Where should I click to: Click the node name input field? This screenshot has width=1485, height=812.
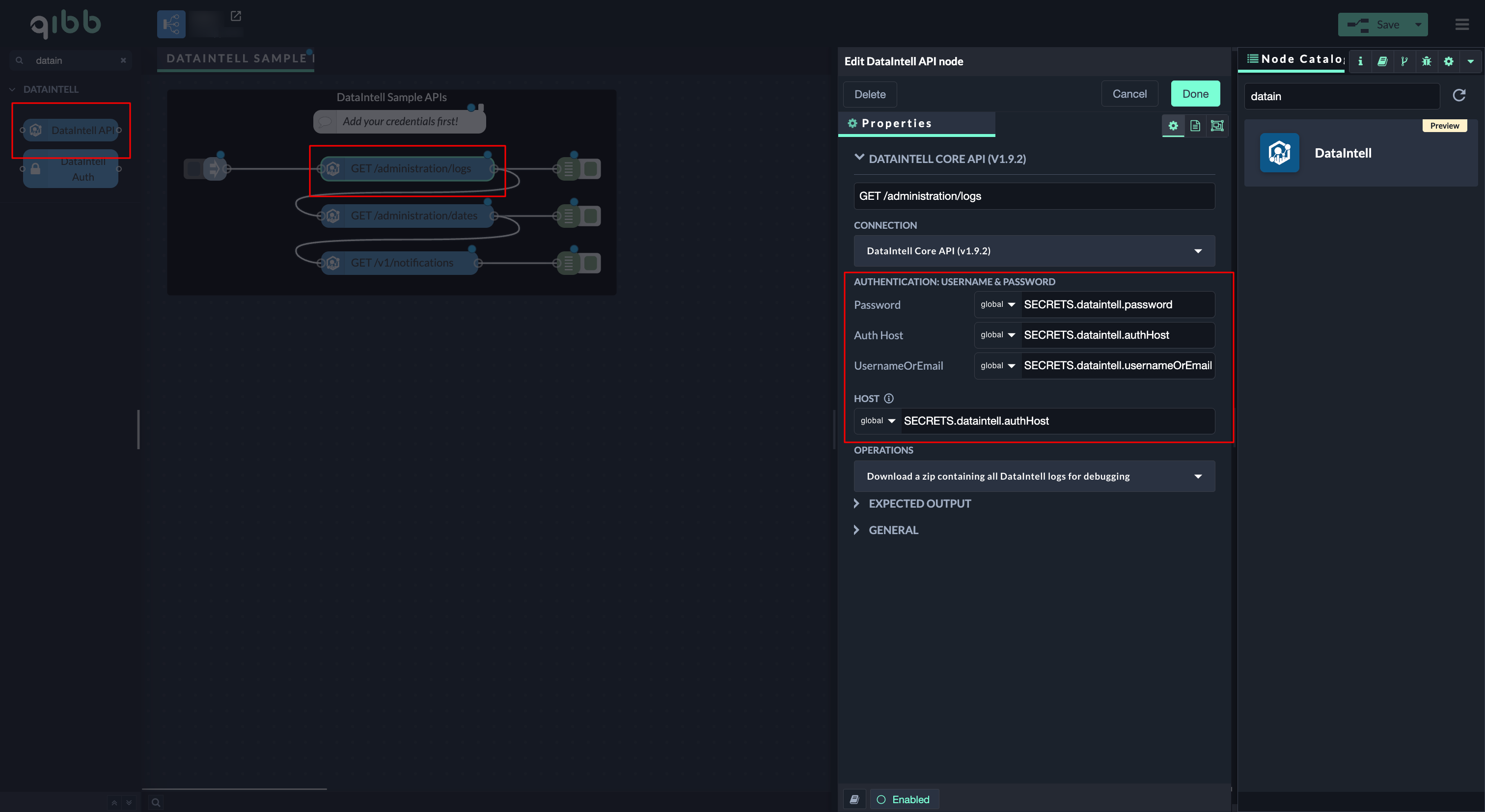[x=1034, y=196]
